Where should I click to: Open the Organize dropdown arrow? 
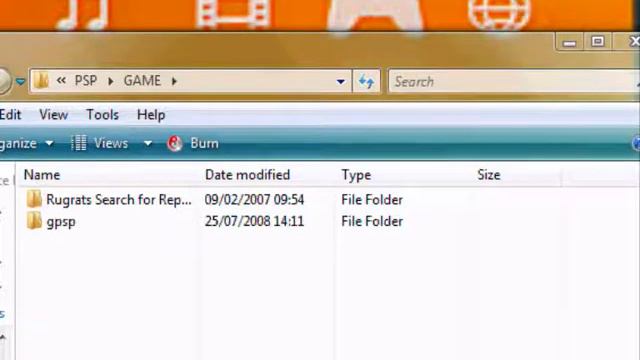click(49, 143)
